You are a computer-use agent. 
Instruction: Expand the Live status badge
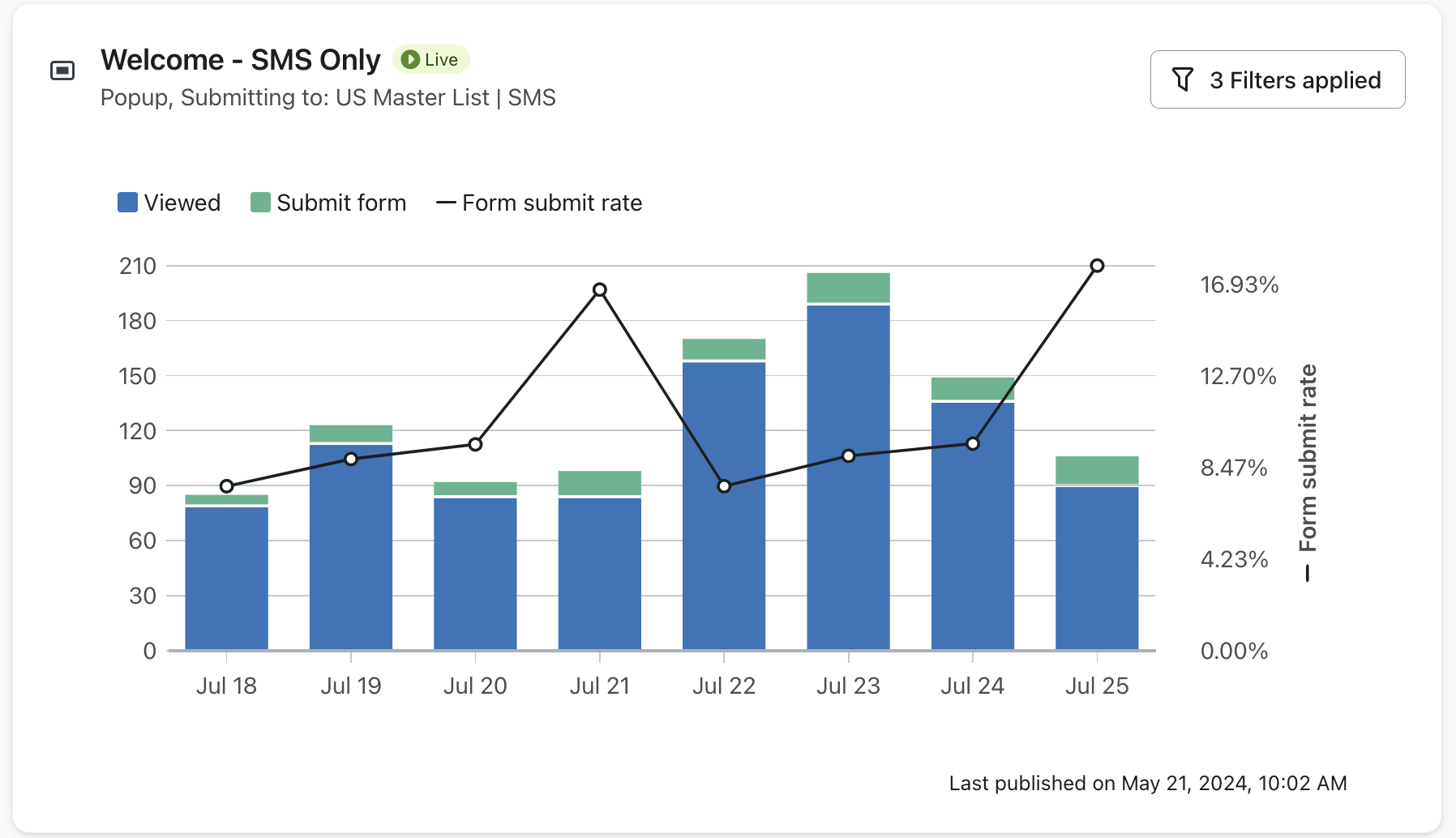430,58
